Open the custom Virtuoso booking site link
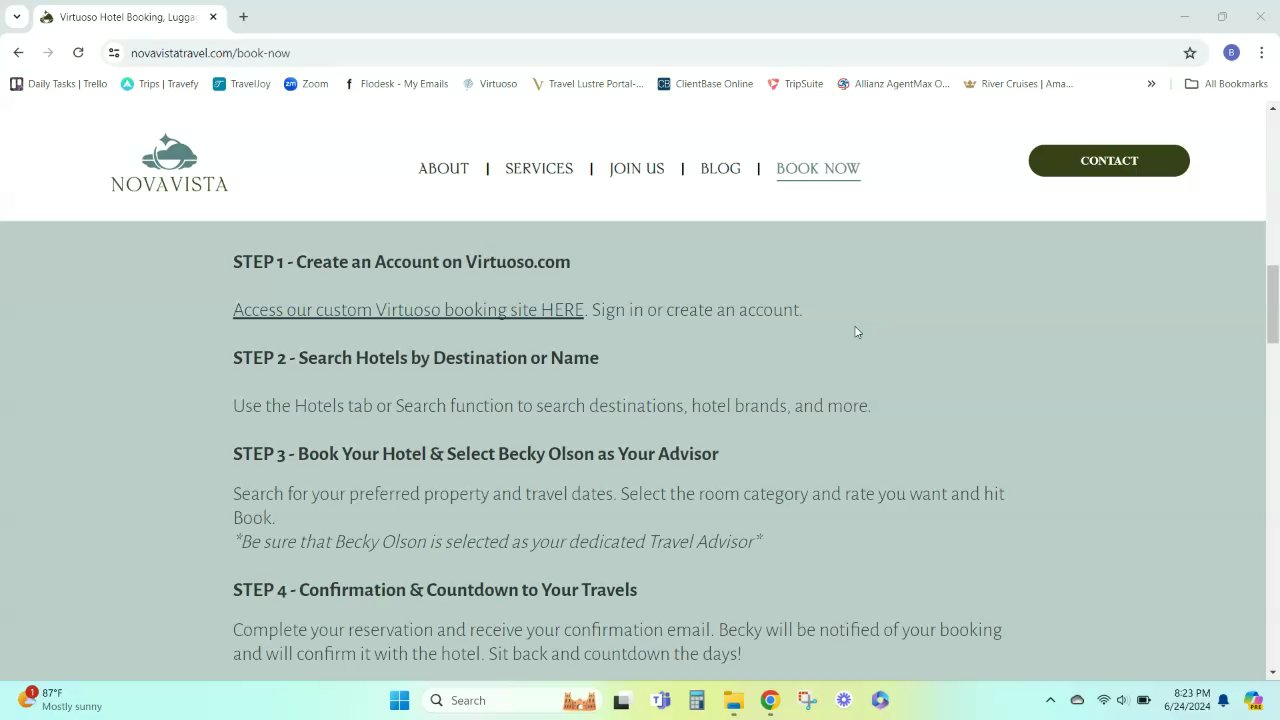The height and width of the screenshot is (720, 1280). [408, 310]
